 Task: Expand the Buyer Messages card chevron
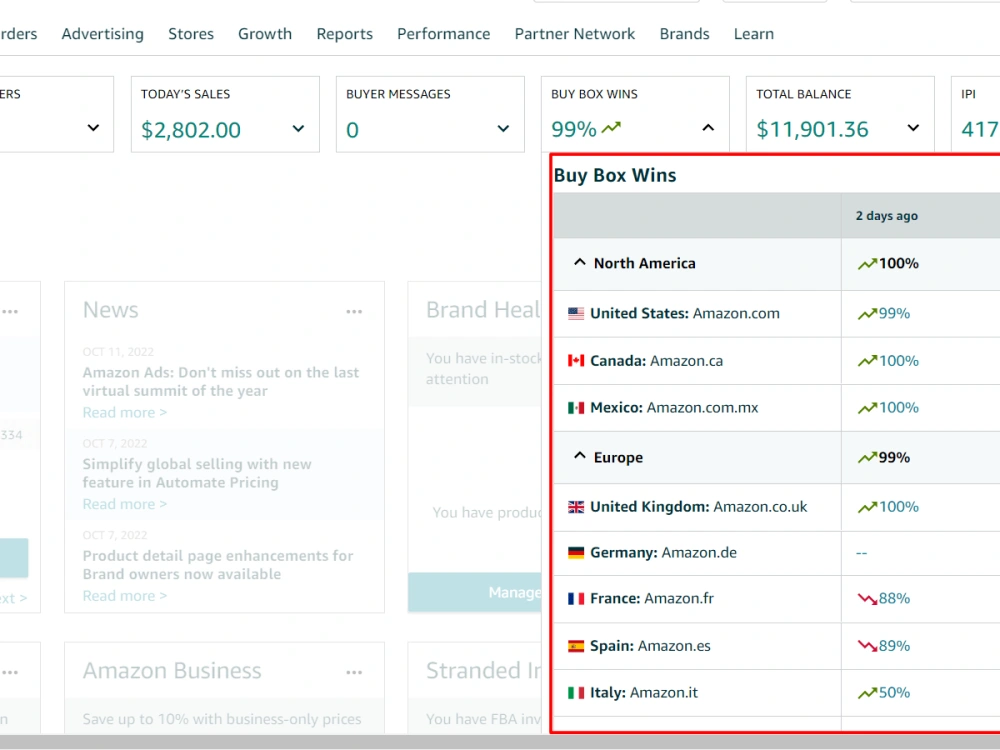point(503,129)
